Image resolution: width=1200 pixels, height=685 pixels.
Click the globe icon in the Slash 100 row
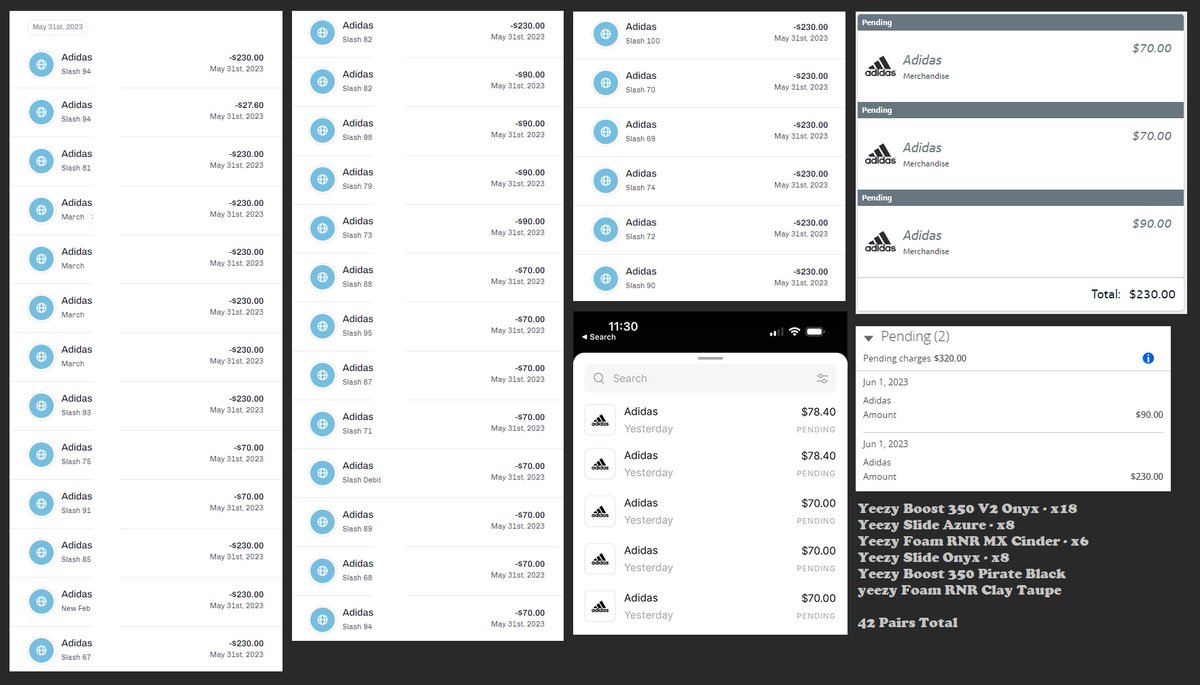pyautogui.click(x=605, y=34)
